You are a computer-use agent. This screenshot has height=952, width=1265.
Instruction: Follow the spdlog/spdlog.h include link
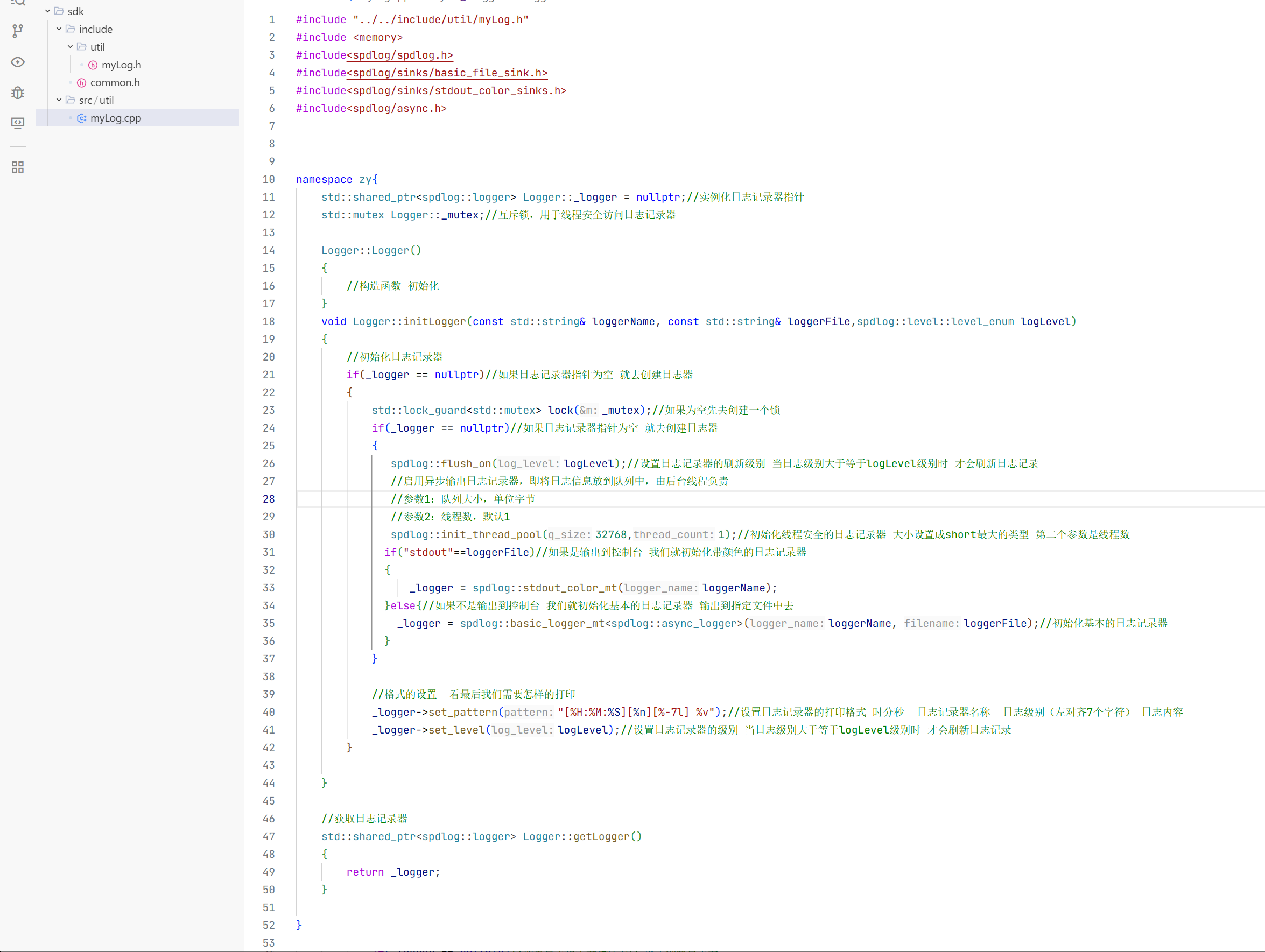pyautogui.click(x=400, y=55)
